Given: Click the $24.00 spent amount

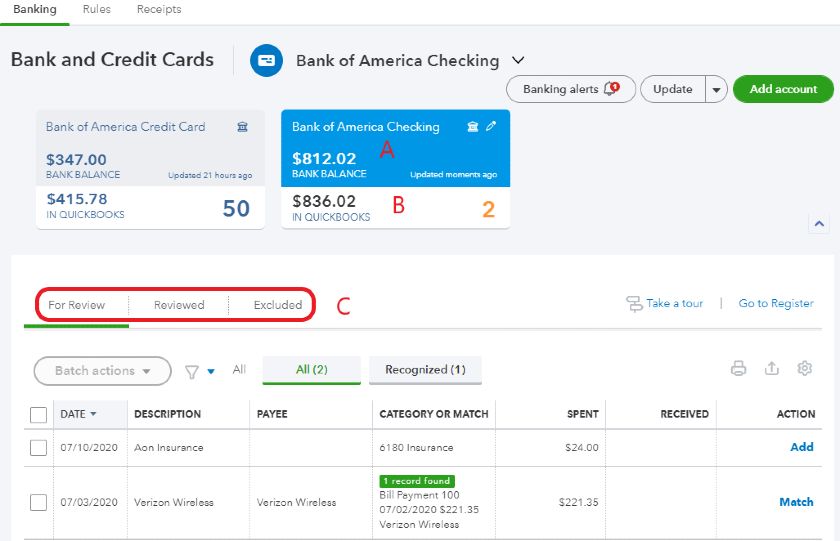Looking at the screenshot, I should click(582, 447).
